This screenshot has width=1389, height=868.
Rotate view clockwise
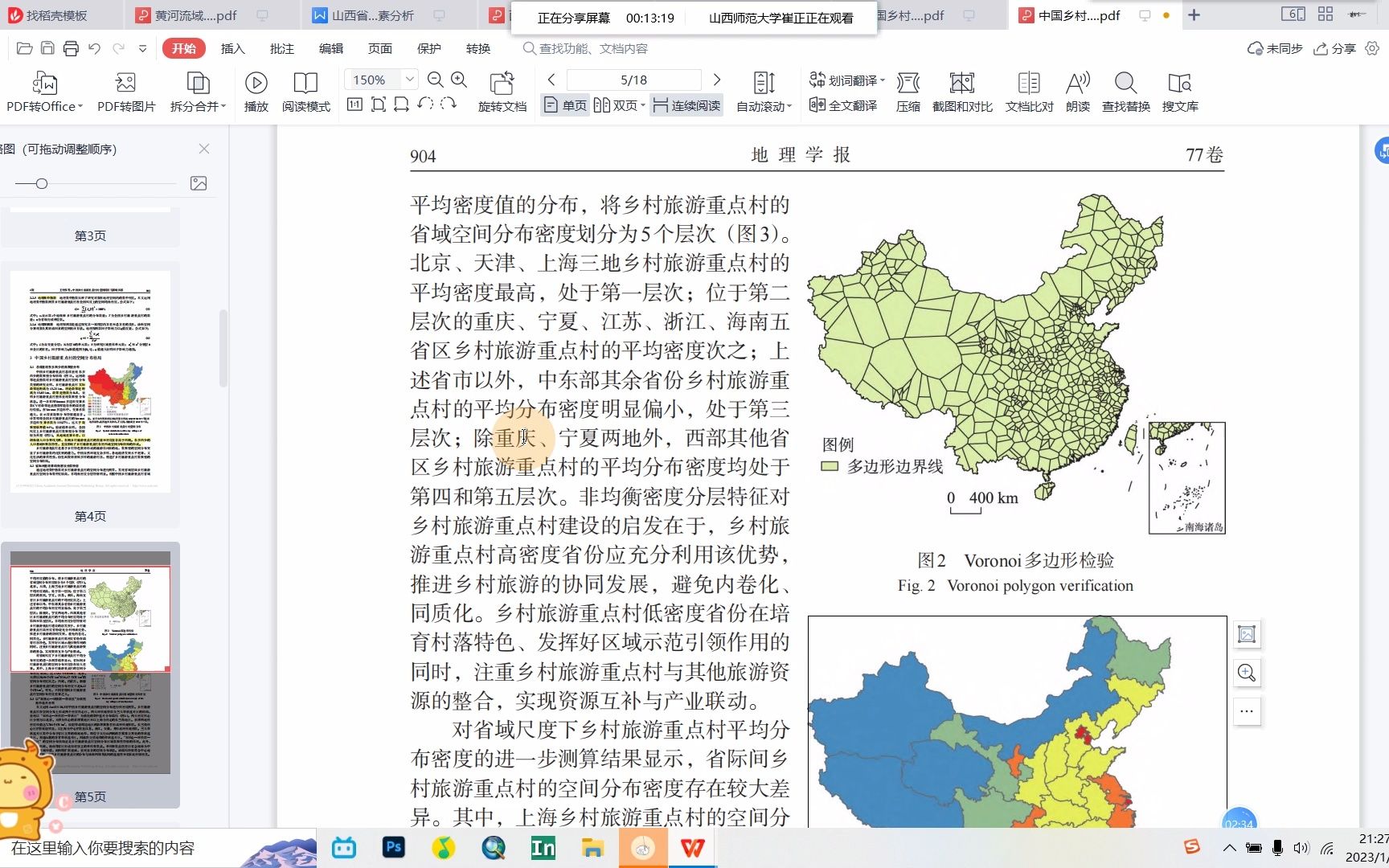pos(449,104)
